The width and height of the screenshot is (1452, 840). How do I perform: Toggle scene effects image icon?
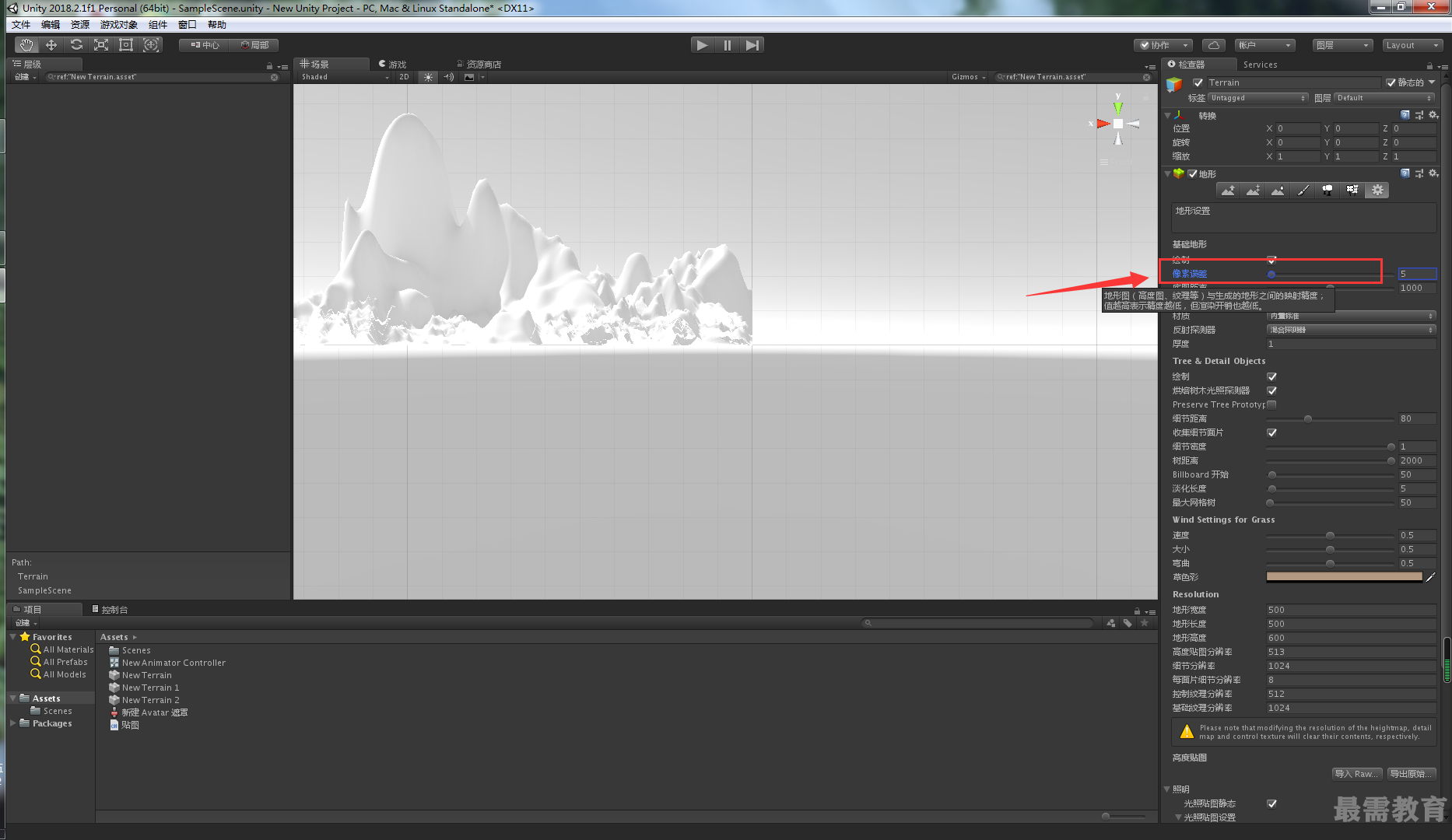pyautogui.click(x=469, y=77)
